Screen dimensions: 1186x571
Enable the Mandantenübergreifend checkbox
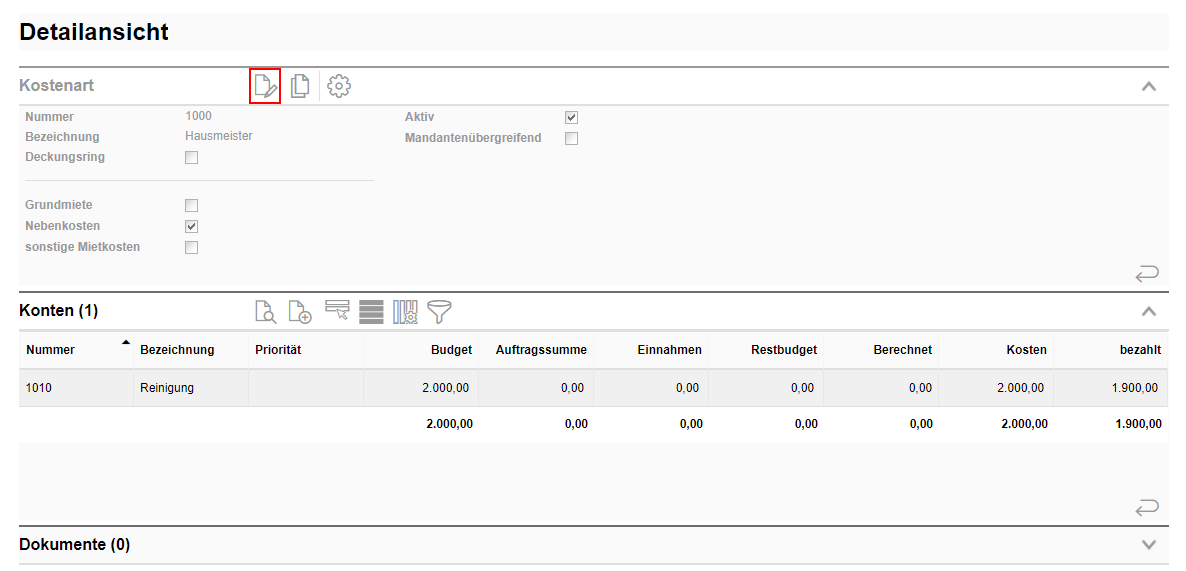pyautogui.click(x=572, y=139)
